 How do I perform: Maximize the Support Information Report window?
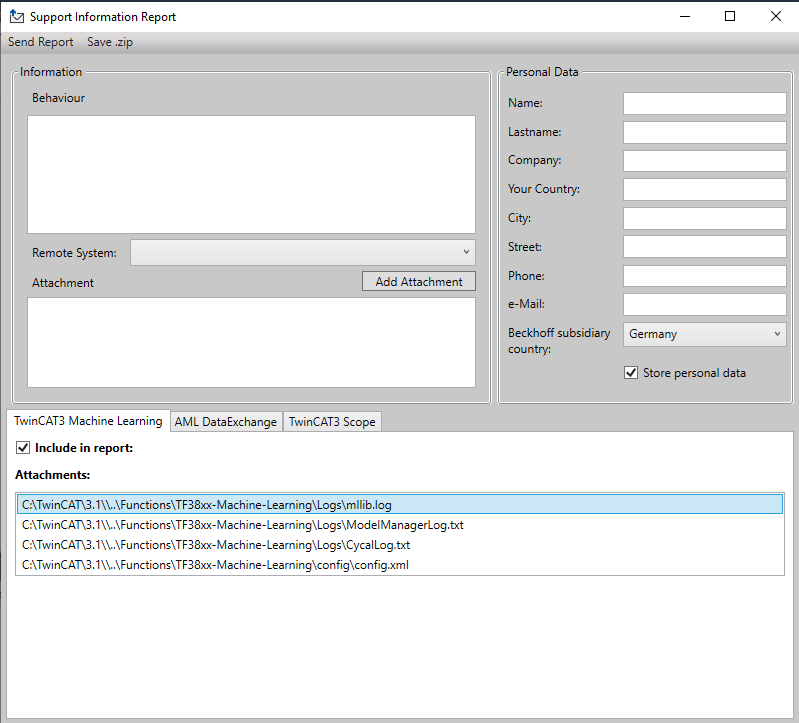(x=730, y=17)
